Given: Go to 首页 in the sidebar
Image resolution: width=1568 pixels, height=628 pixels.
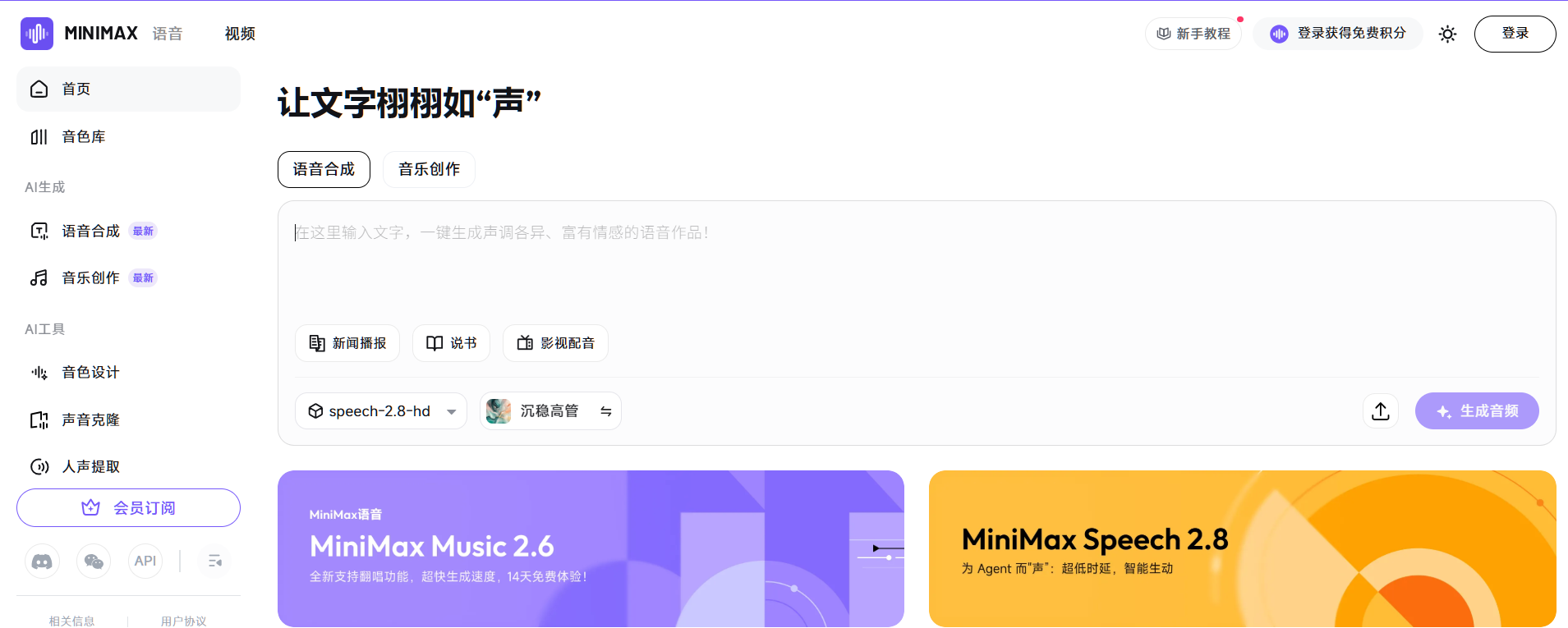Looking at the screenshot, I should pyautogui.click(x=128, y=89).
